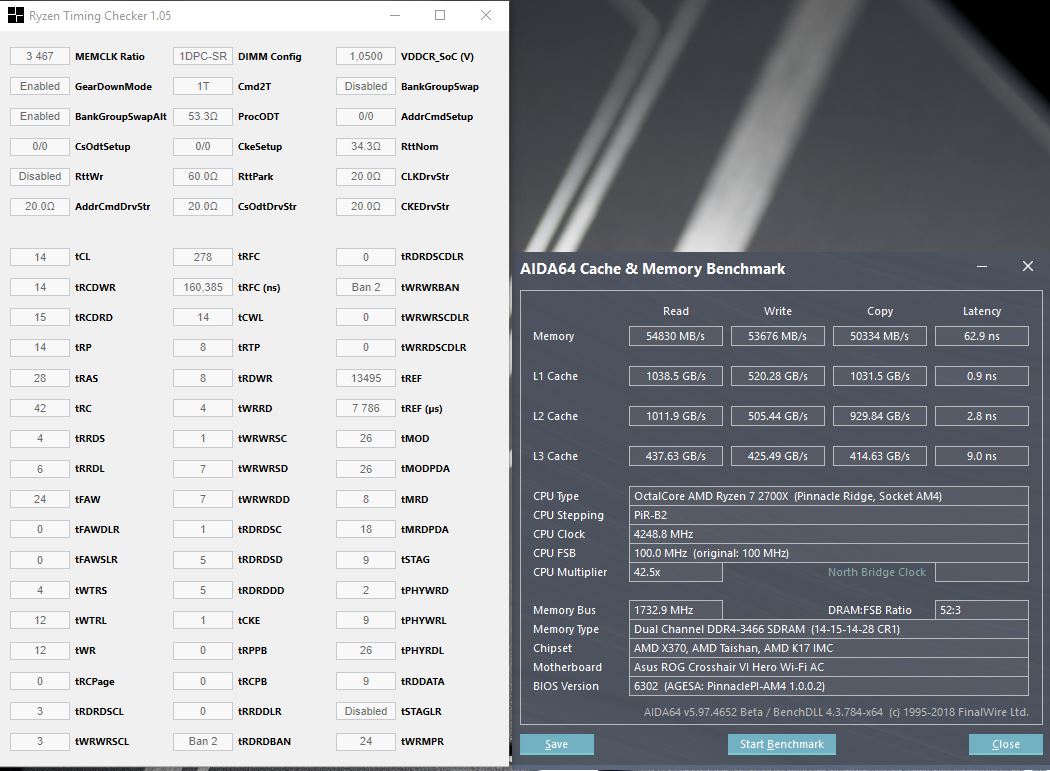Select the CPU FSB 100.0 MHz field
The width and height of the screenshot is (1050, 771).
[829, 553]
